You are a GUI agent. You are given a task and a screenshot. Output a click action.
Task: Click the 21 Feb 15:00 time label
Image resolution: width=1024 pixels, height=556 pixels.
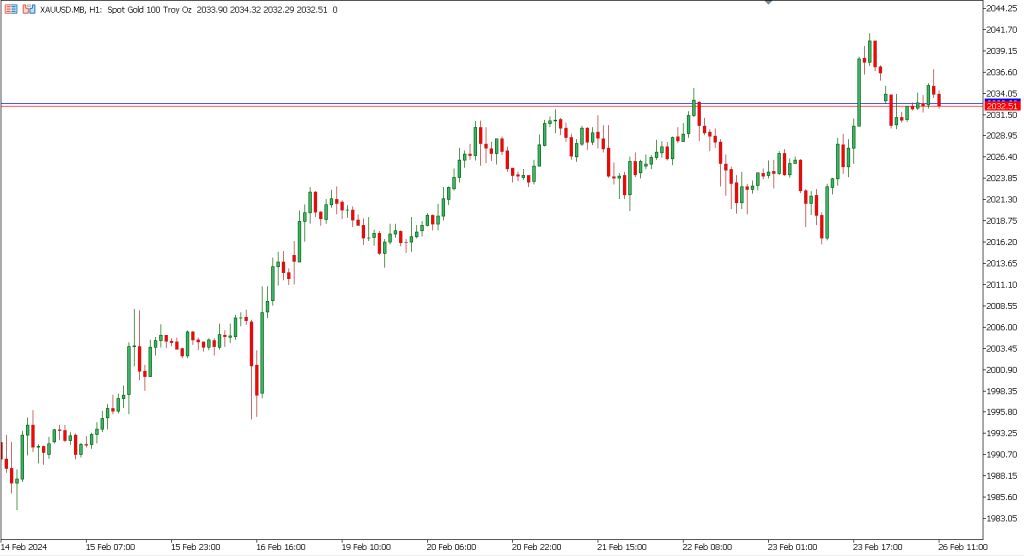click(x=622, y=547)
